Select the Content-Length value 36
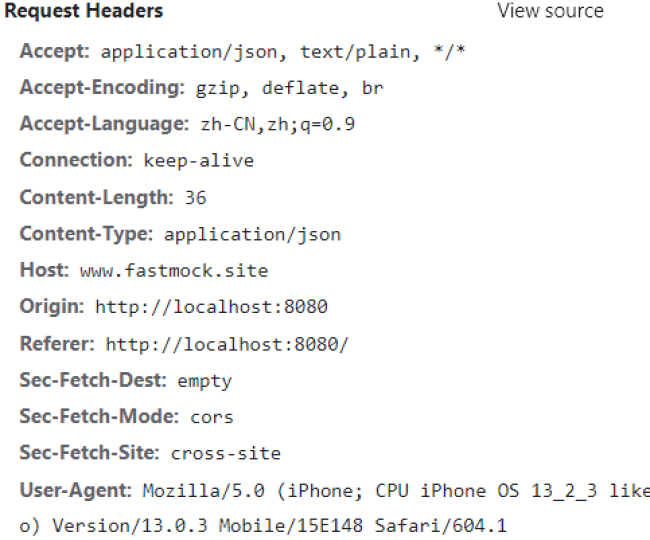The image size is (650, 540). coord(195,197)
